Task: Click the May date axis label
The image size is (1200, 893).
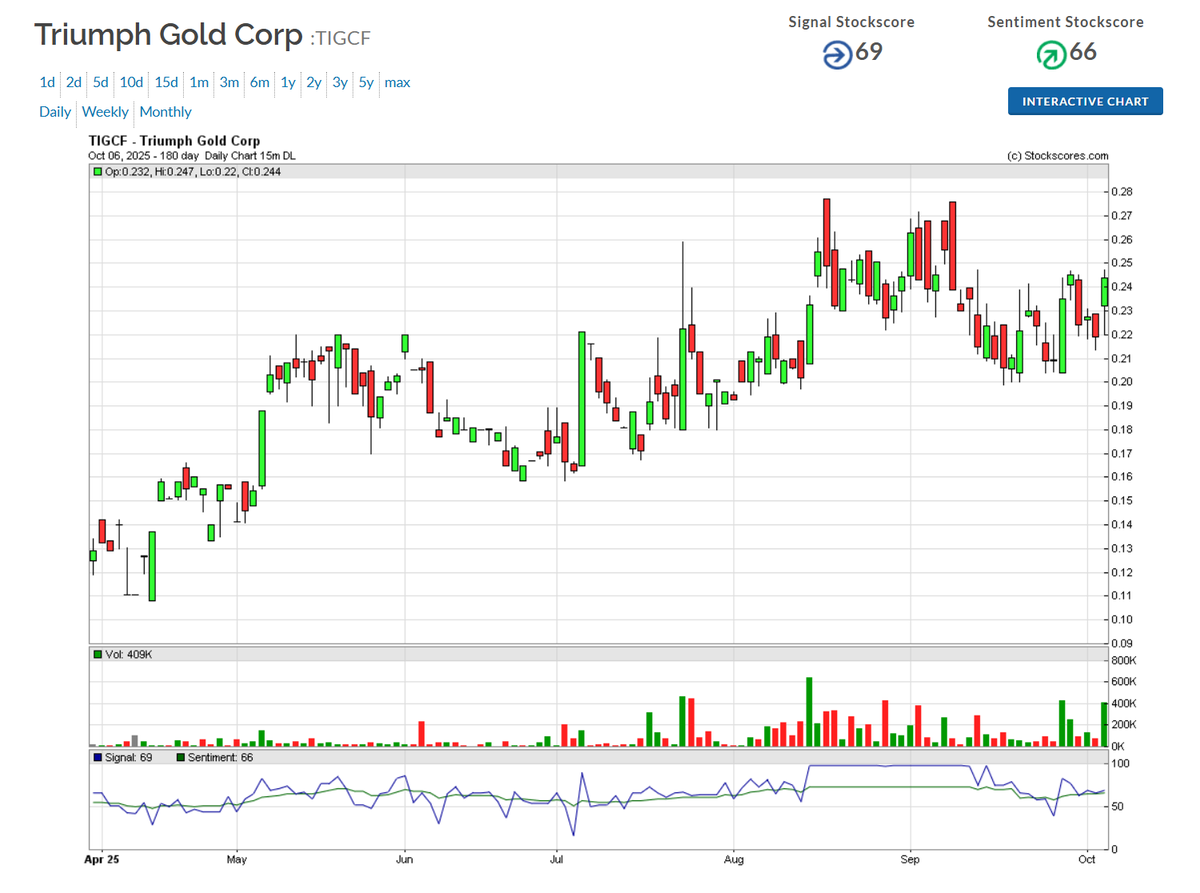Action: click(236, 858)
